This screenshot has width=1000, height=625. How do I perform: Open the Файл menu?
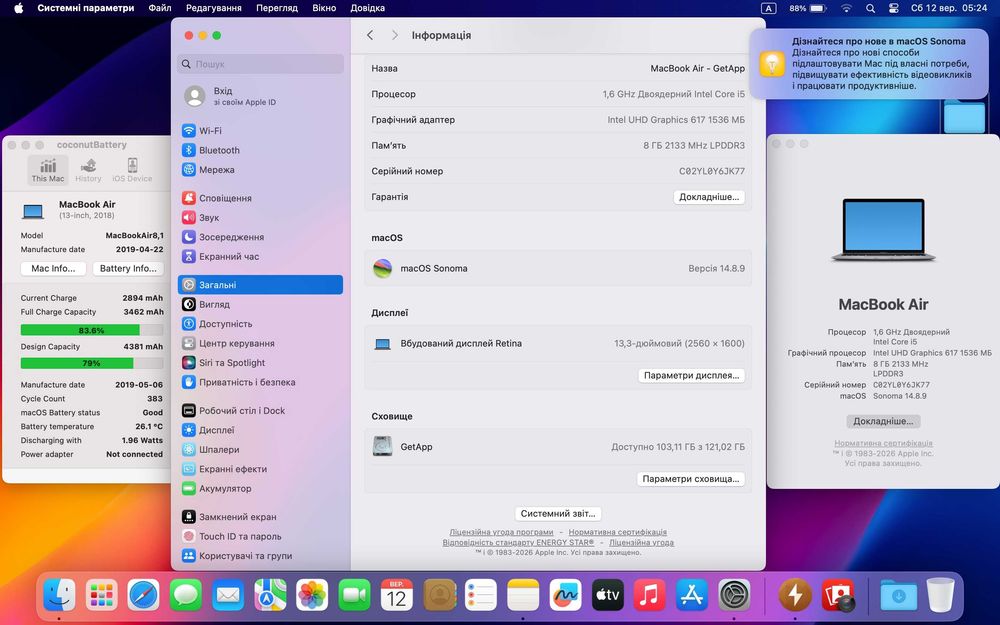pyautogui.click(x=159, y=8)
